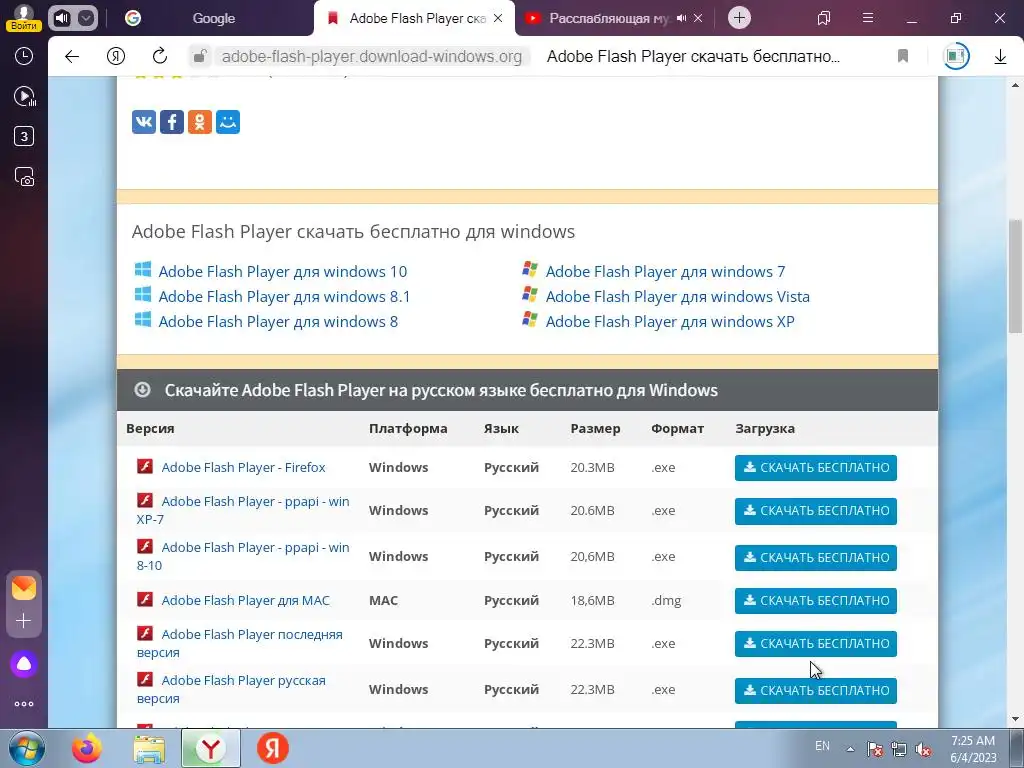The width and height of the screenshot is (1024, 768).
Task: Open a new tab with plus button
Action: point(739,18)
